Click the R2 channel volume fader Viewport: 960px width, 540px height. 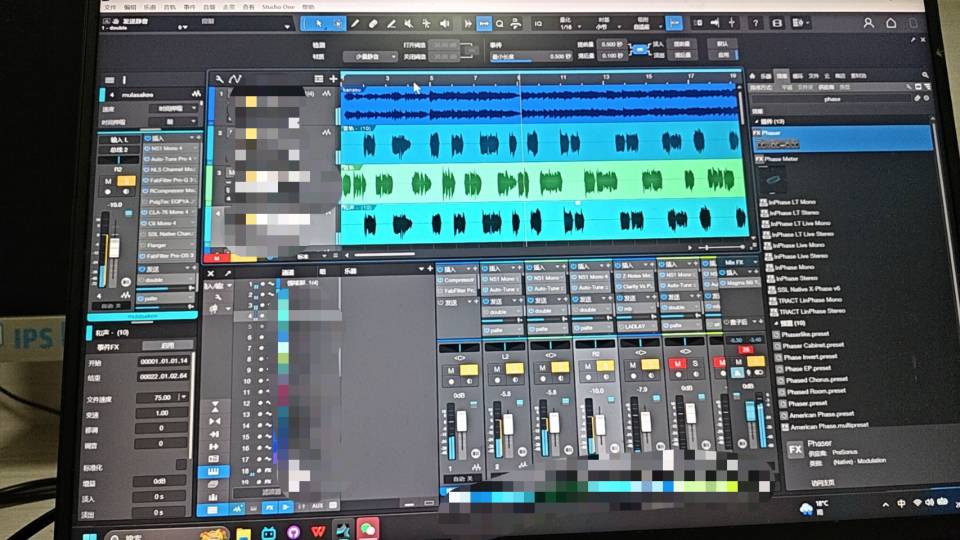601,423
